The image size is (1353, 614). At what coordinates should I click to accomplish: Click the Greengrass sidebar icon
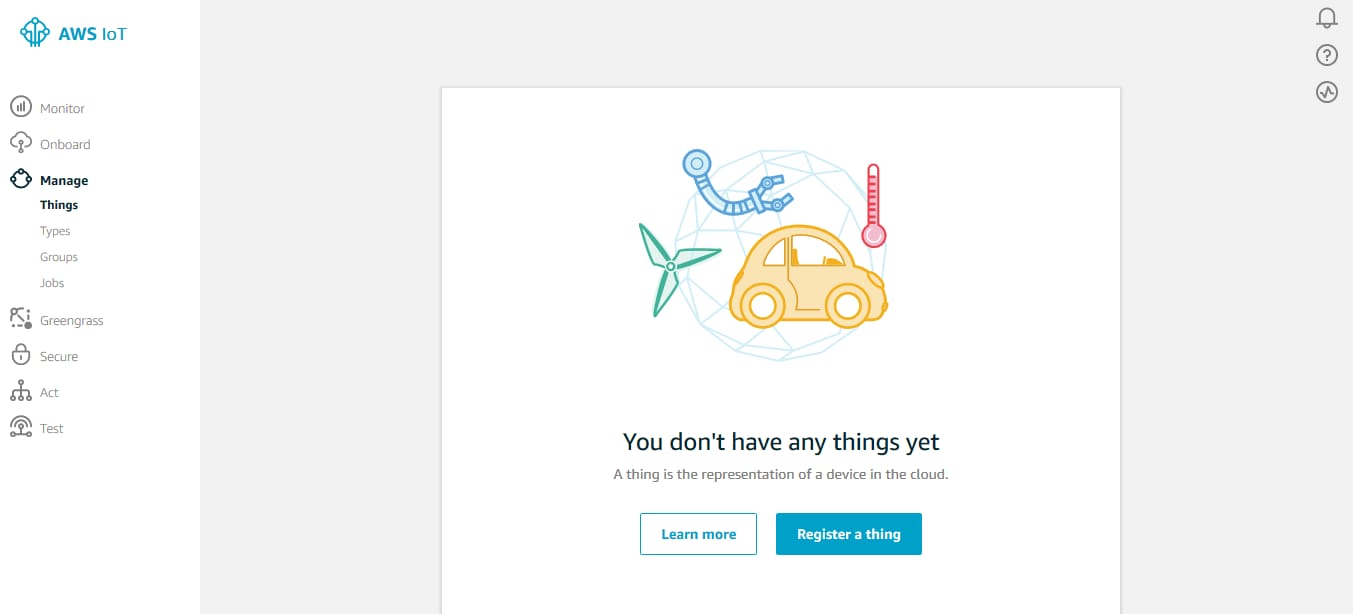(21, 319)
